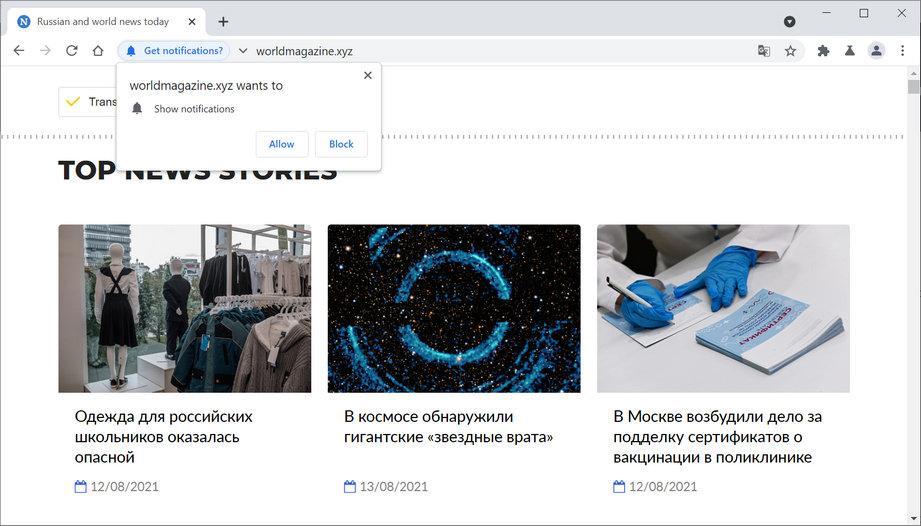Click the calendar icon beside 13/08/2021
This screenshot has height=526, width=921.
pyautogui.click(x=350, y=486)
